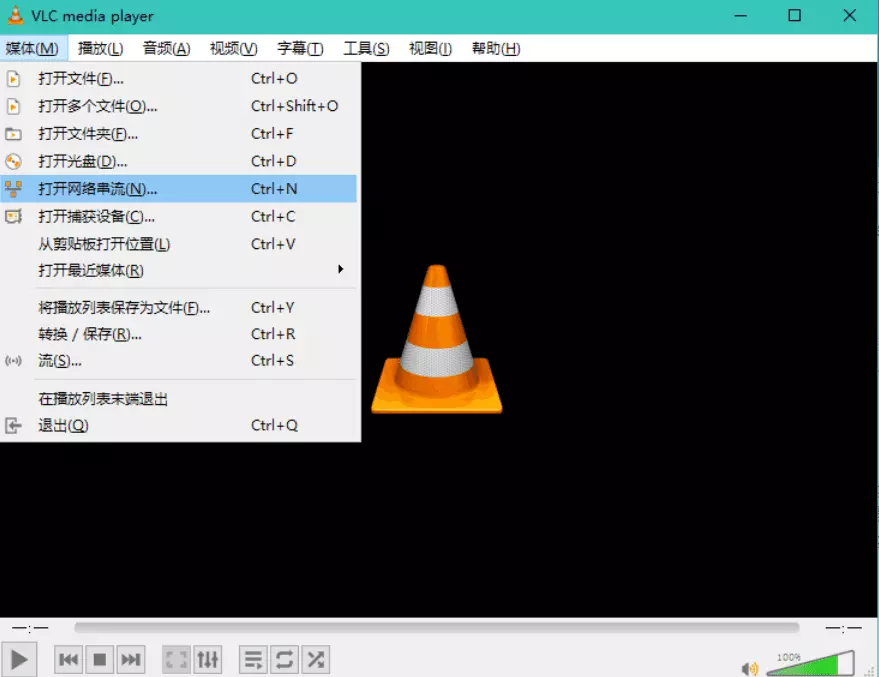Open the 帮助 menu

[x=496, y=48]
